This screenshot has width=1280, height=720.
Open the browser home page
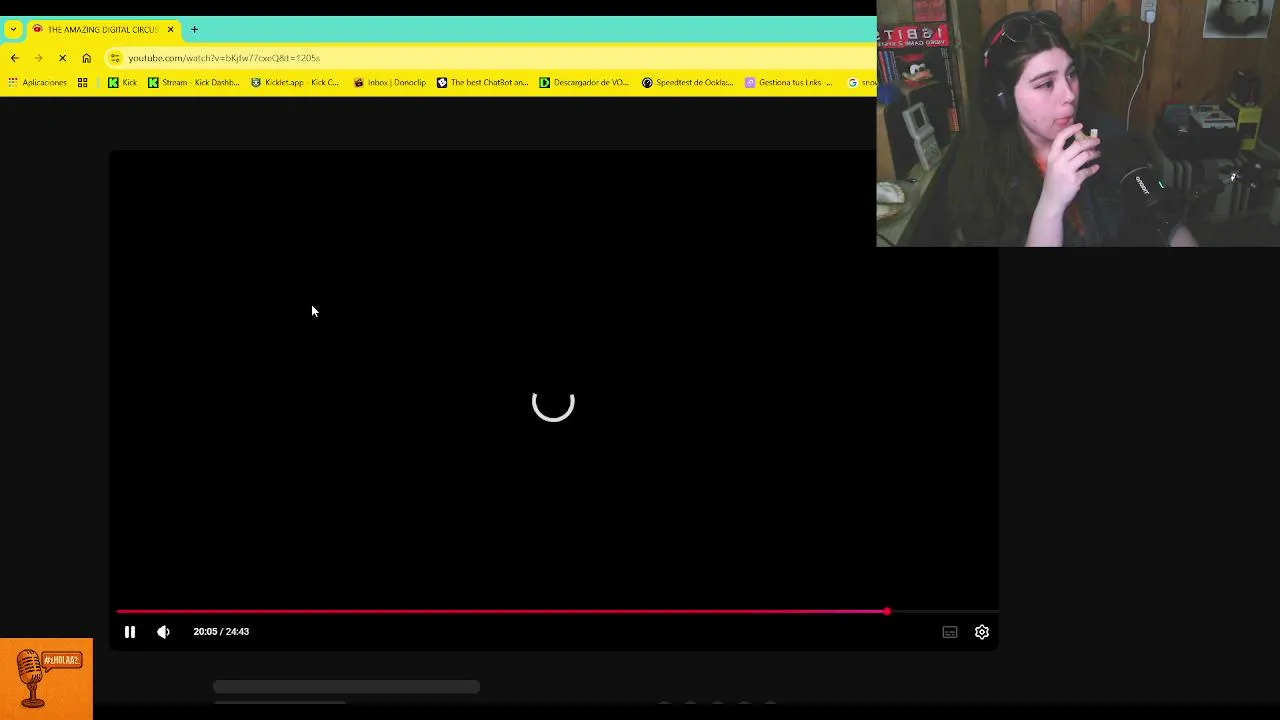click(x=86, y=58)
